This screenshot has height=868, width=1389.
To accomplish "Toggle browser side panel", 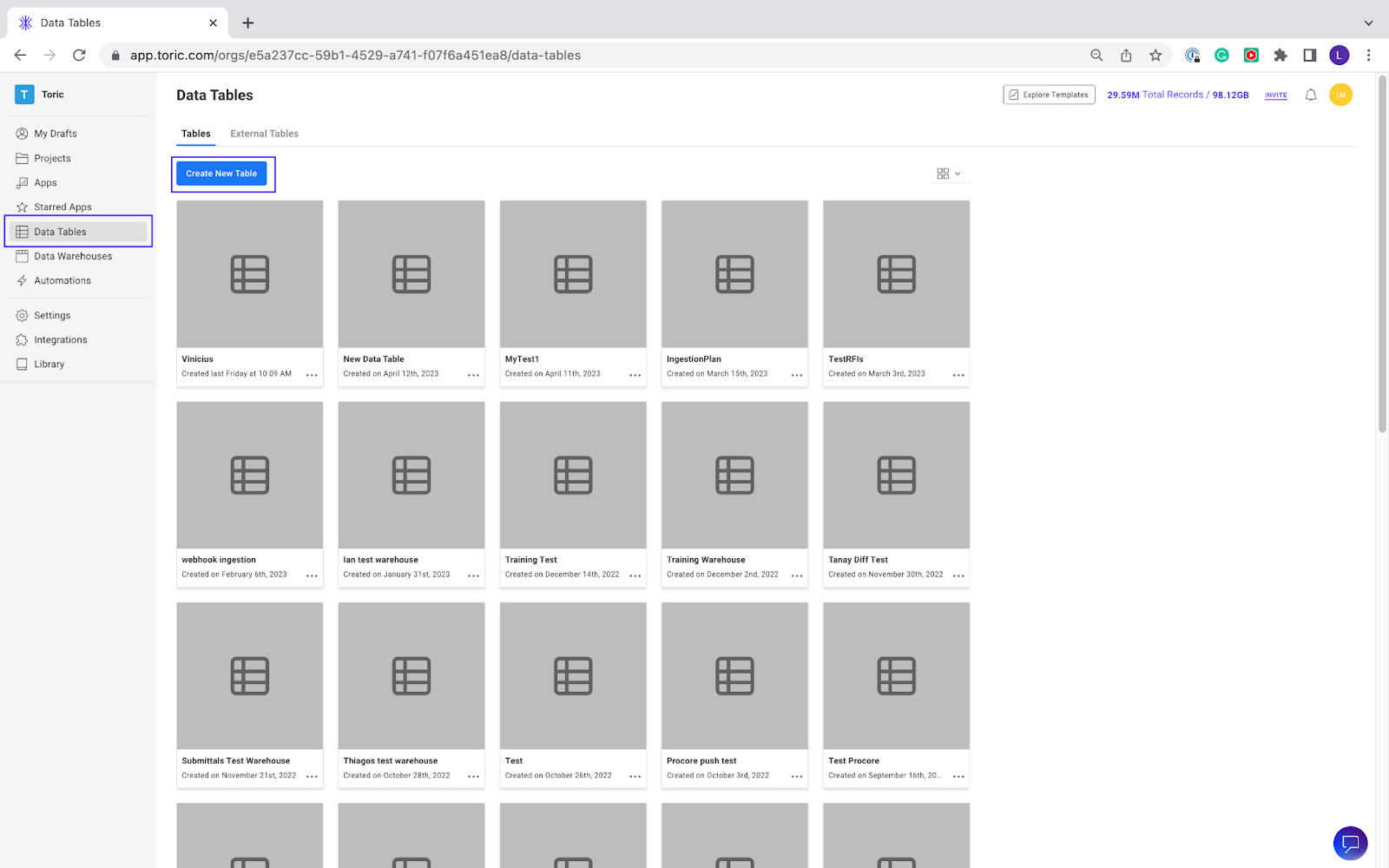I will (x=1310, y=55).
